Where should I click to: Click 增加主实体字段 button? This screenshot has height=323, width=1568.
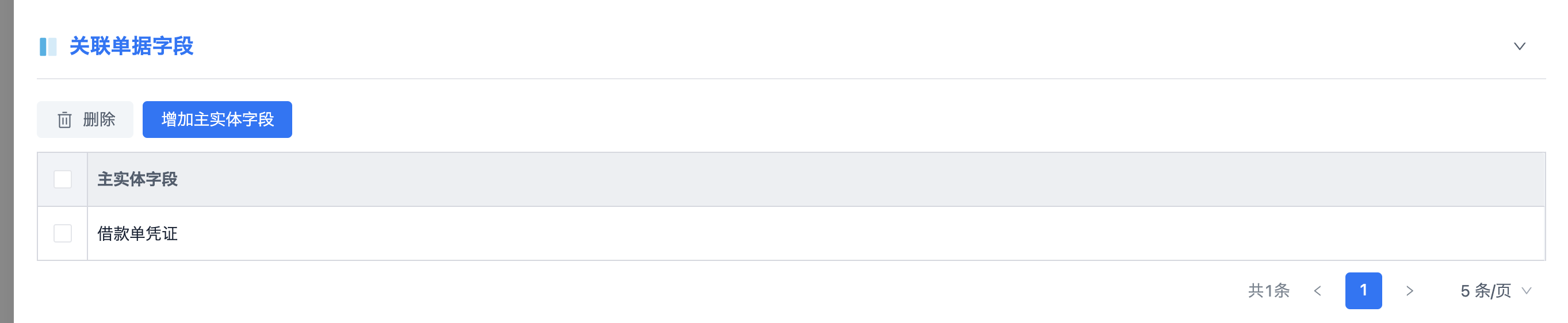[x=217, y=120]
